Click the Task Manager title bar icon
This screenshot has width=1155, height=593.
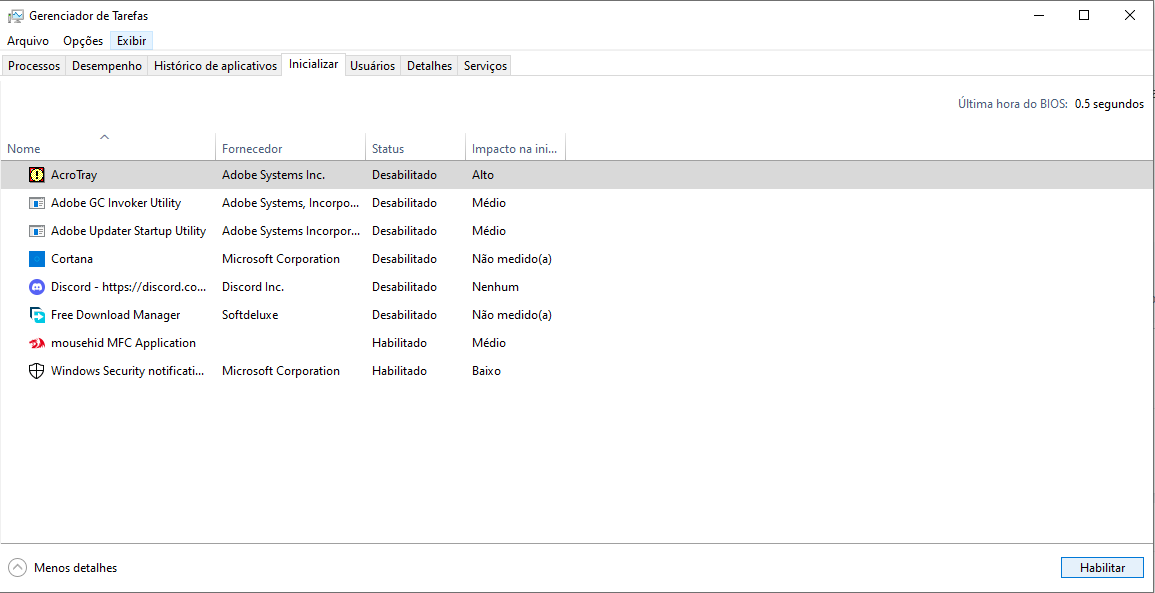(15, 15)
